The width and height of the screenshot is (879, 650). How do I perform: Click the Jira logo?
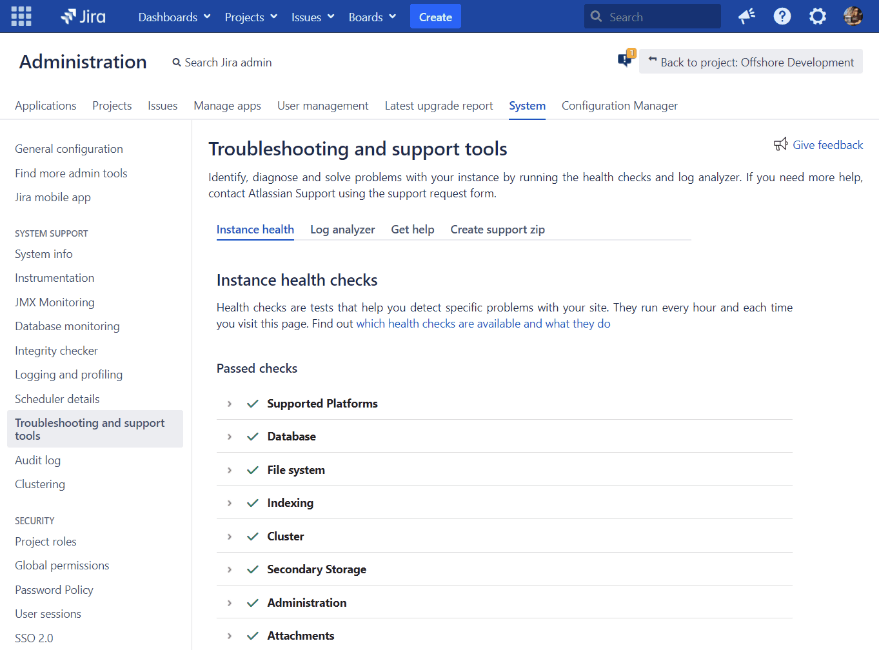click(82, 16)
